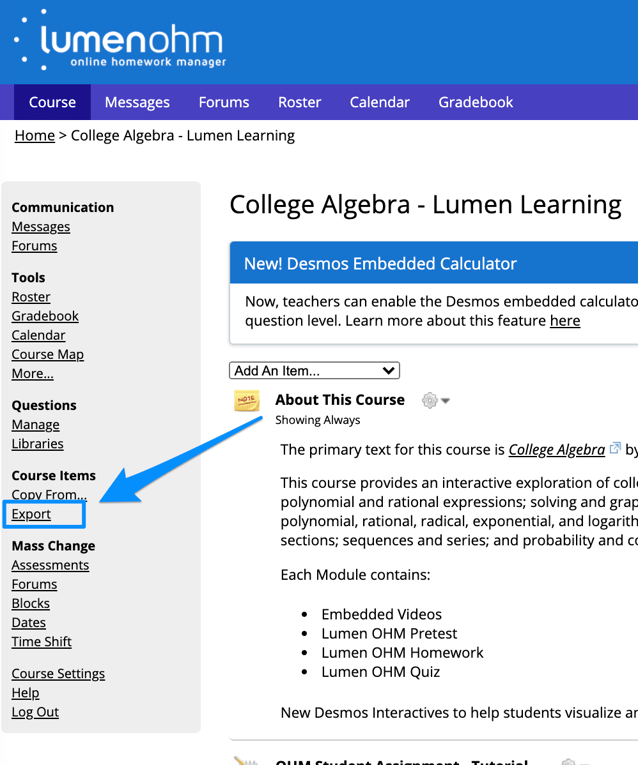The image size is (638, 765).
Task: Open Libraries link under Questions
Action: 37,443
